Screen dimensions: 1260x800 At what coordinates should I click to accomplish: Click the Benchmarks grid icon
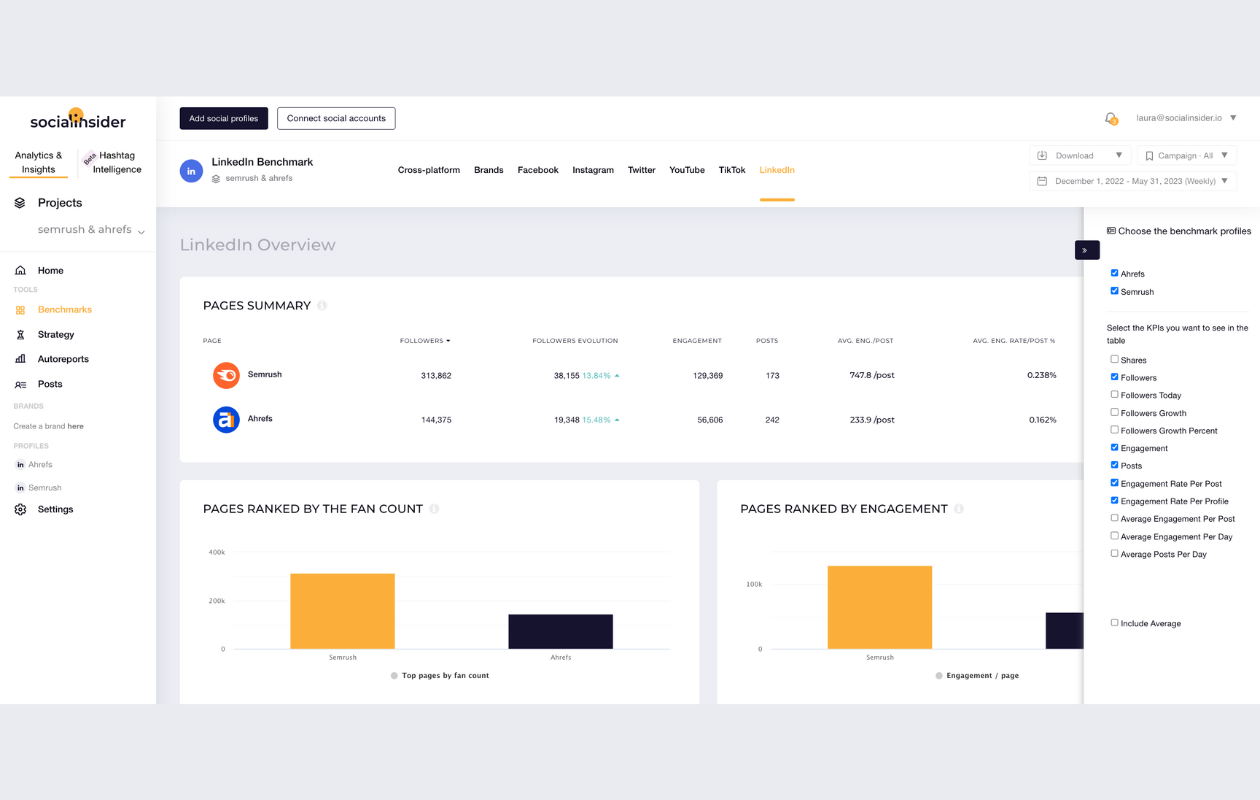click(20, 310)
